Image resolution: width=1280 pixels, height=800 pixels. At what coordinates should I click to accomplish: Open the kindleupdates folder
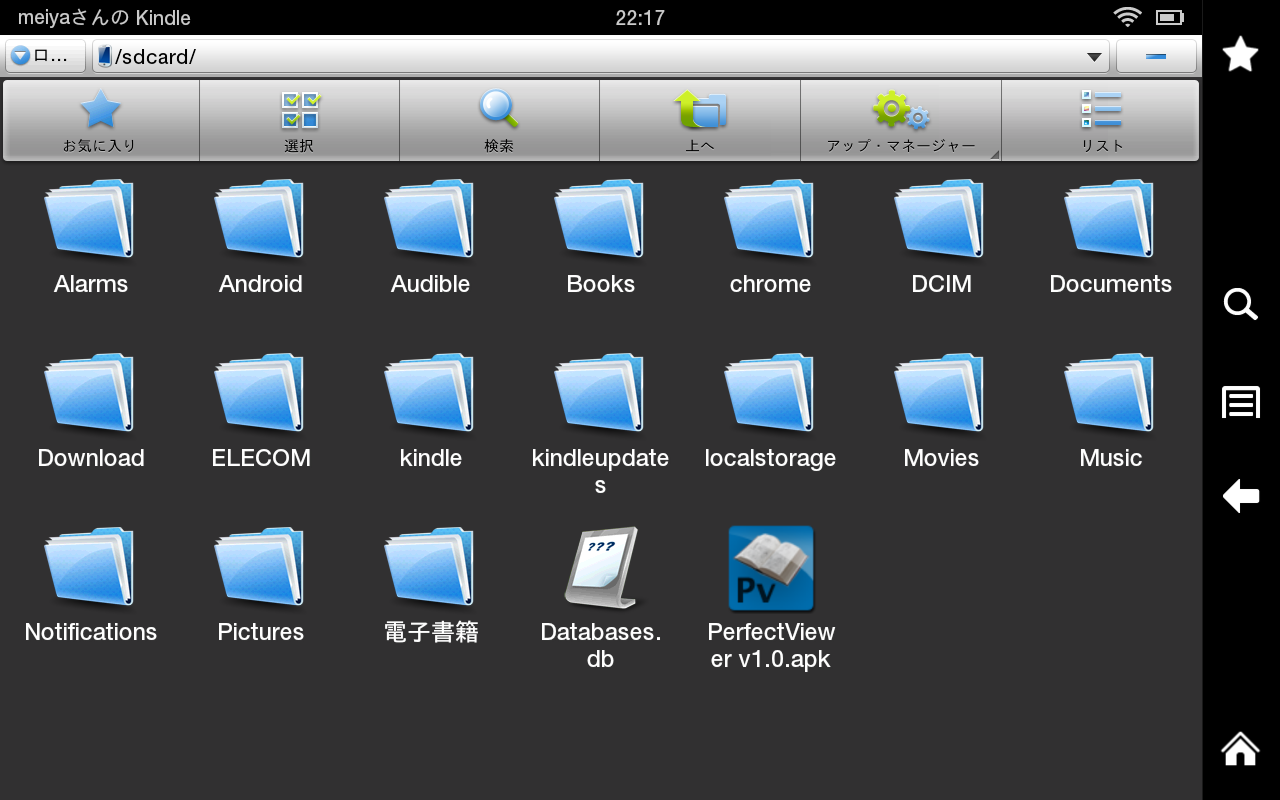click(x=601, y=425)
